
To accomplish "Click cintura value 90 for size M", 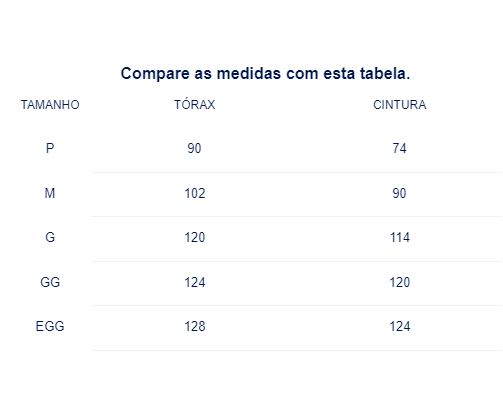I will click(x=399, y=193).
